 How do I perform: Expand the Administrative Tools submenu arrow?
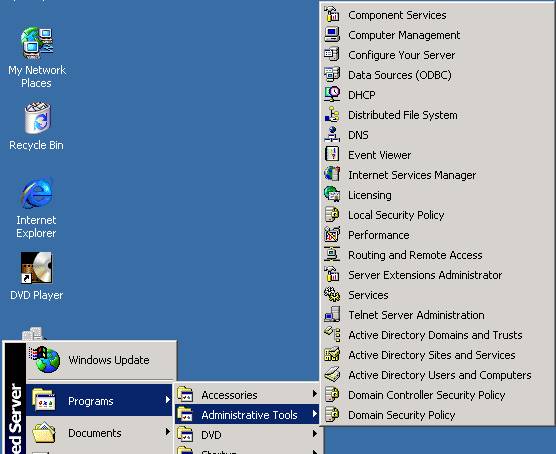coord(315,414)
